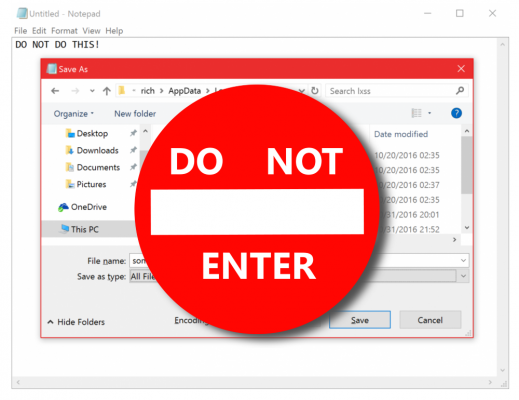Viewport: 519px width, 400px height.
Task: Change the view layout icon
Action: click(416, 113)
